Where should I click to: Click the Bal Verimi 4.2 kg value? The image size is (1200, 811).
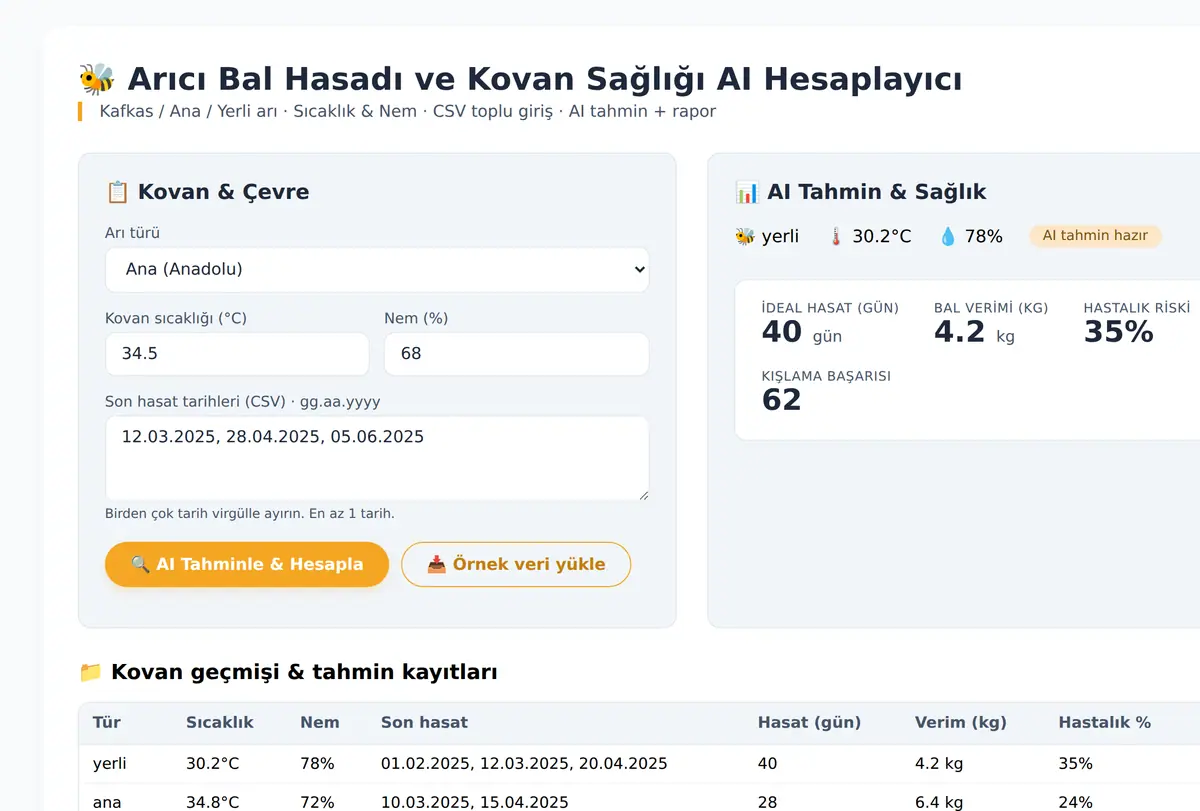click(974, 332)
